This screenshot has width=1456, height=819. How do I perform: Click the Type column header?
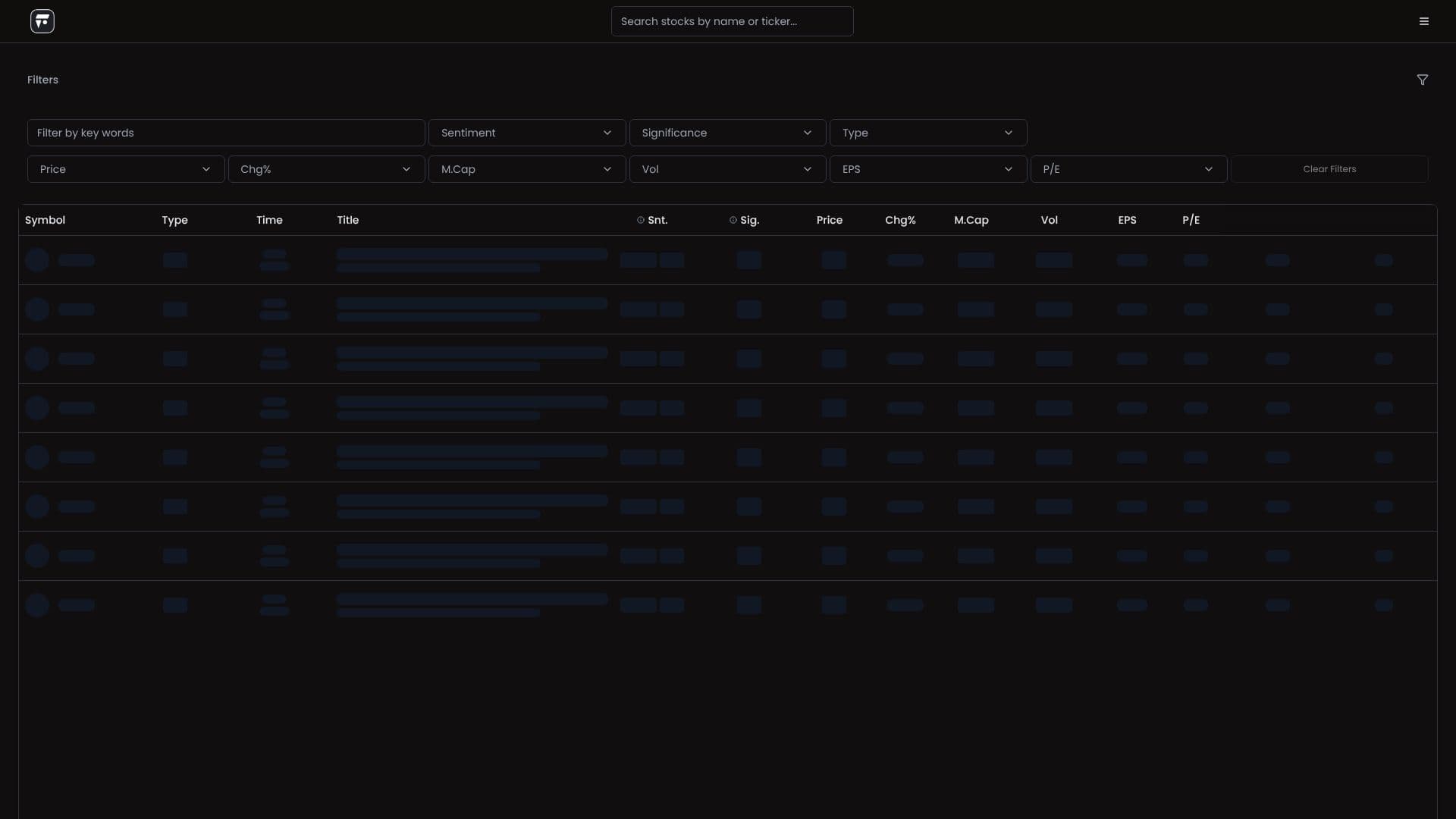point(174,220)
